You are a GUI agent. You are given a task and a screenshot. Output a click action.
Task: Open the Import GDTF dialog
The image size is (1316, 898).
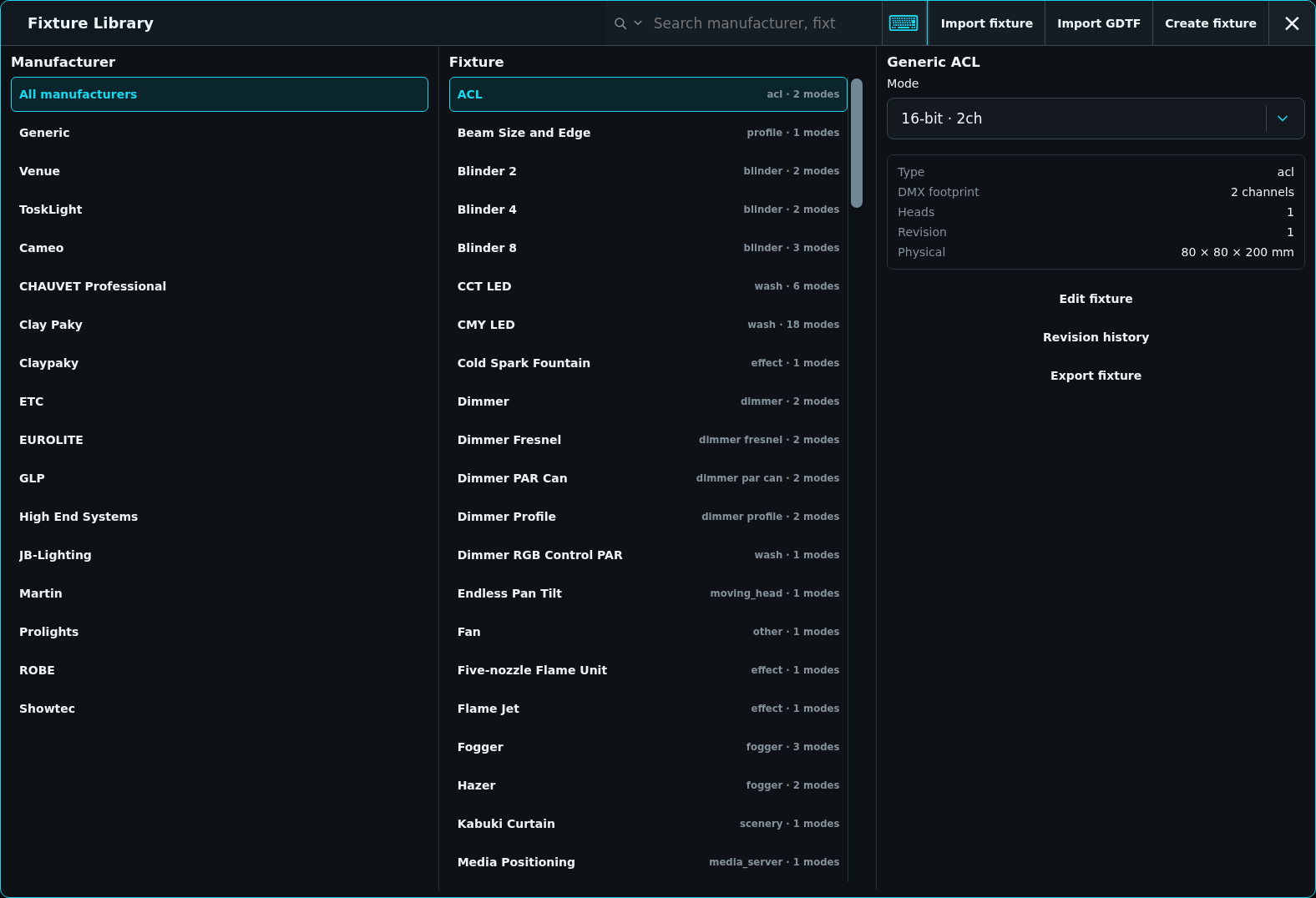coord(1099,23)
